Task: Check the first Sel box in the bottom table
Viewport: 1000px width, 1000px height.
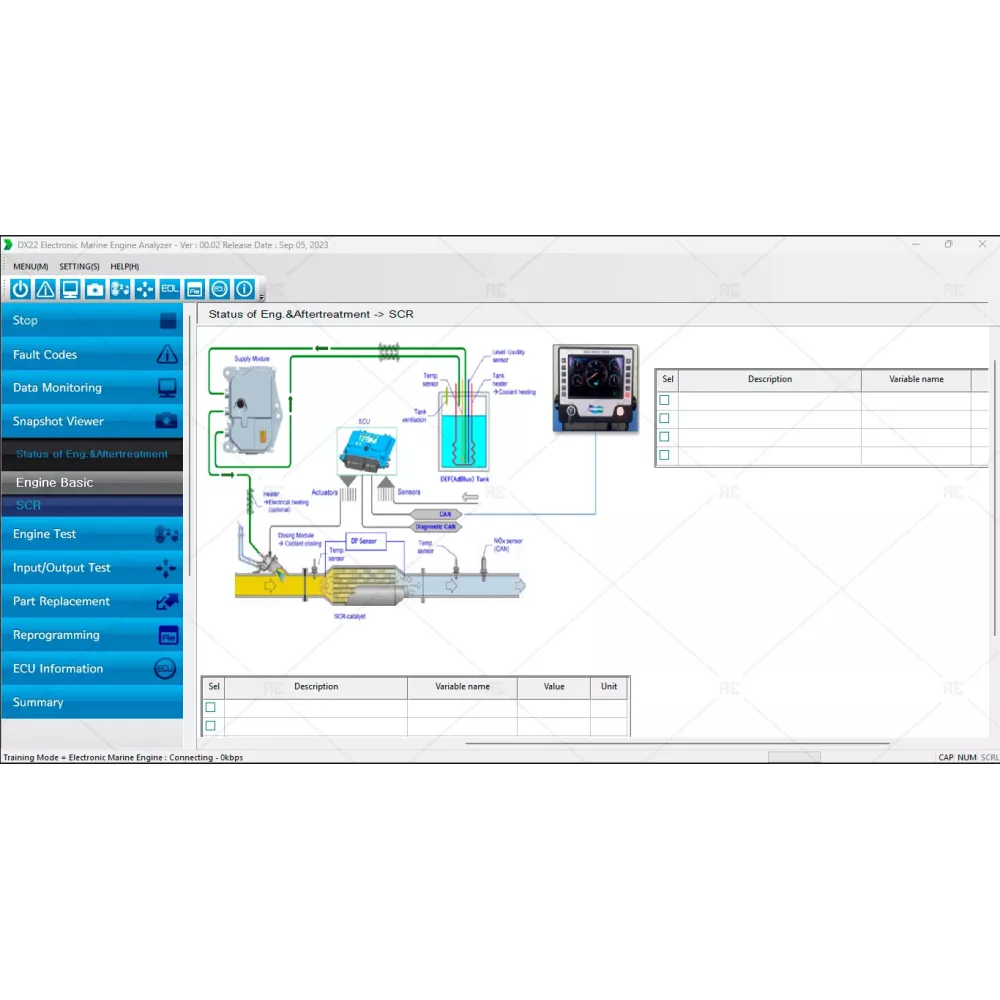Action: coord(210,707)
